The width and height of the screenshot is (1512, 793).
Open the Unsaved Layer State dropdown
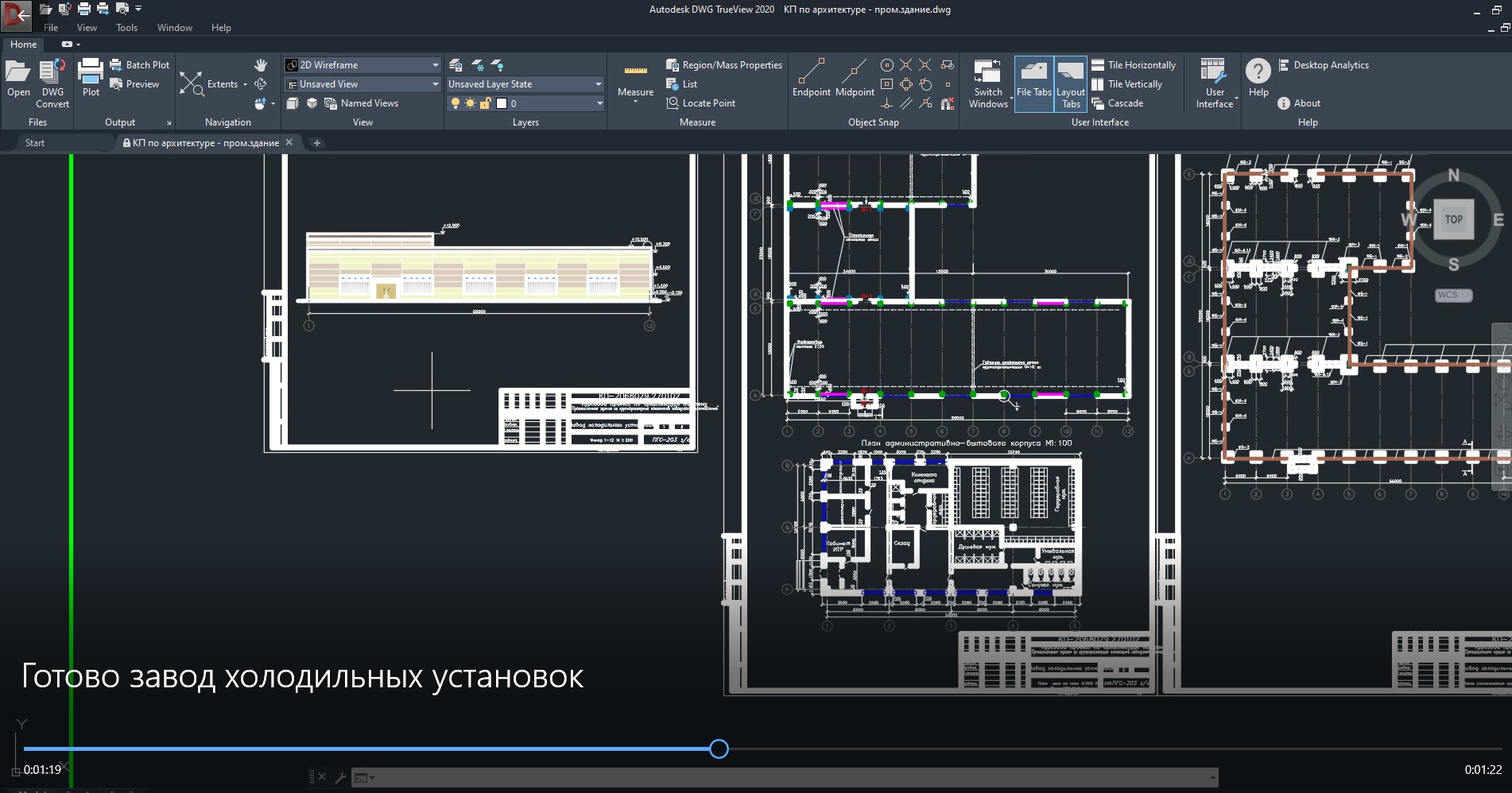(x=598, y=84)
